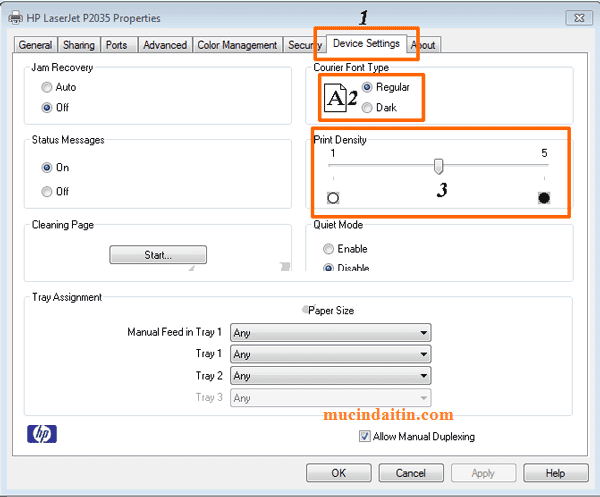Viewport: 600px width, 497px height.
Task: Click the printer icon in the title bar
Action: coord(15,18)
